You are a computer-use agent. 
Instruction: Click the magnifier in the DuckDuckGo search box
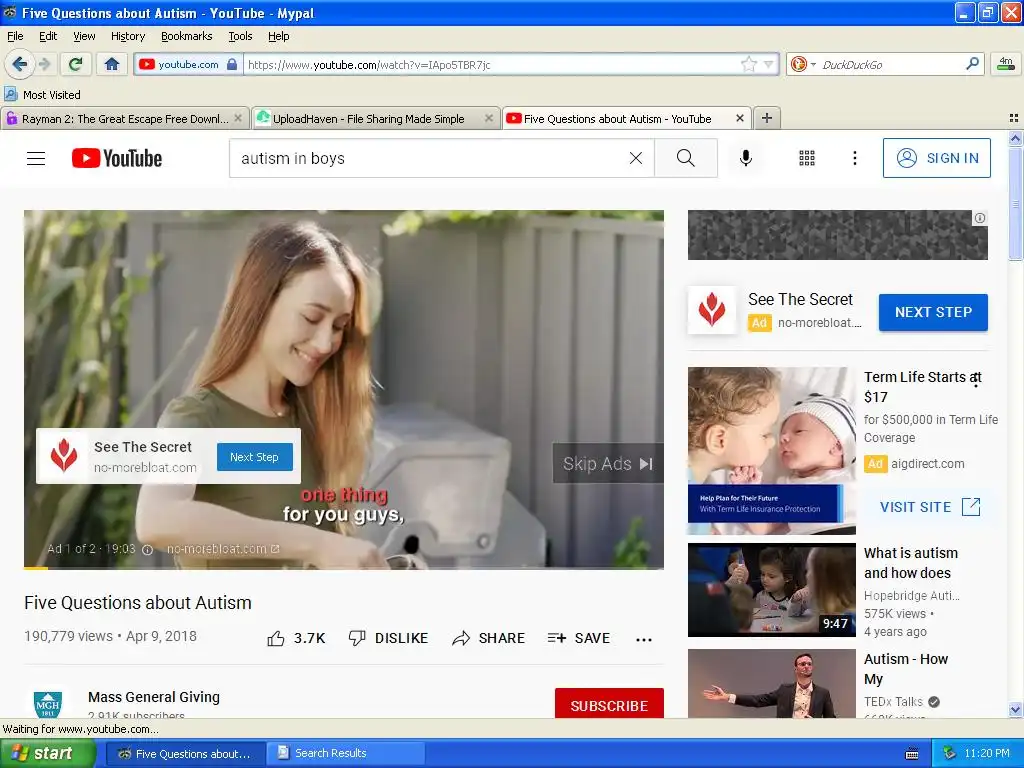pos(972,63)
